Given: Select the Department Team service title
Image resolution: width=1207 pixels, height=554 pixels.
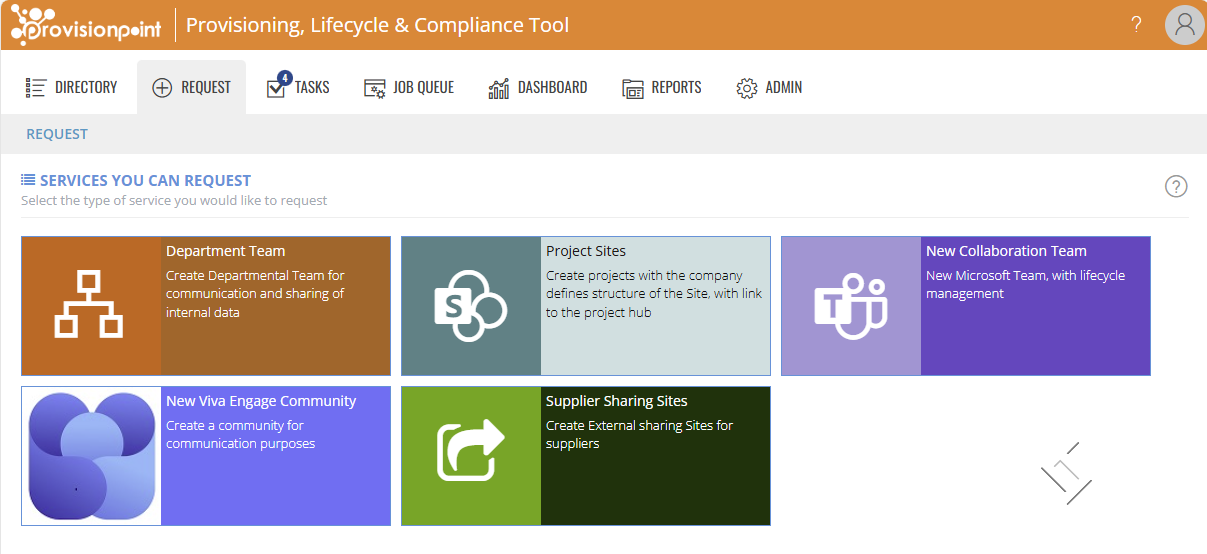Looking at the screenshot, I should tap(225, 251).
